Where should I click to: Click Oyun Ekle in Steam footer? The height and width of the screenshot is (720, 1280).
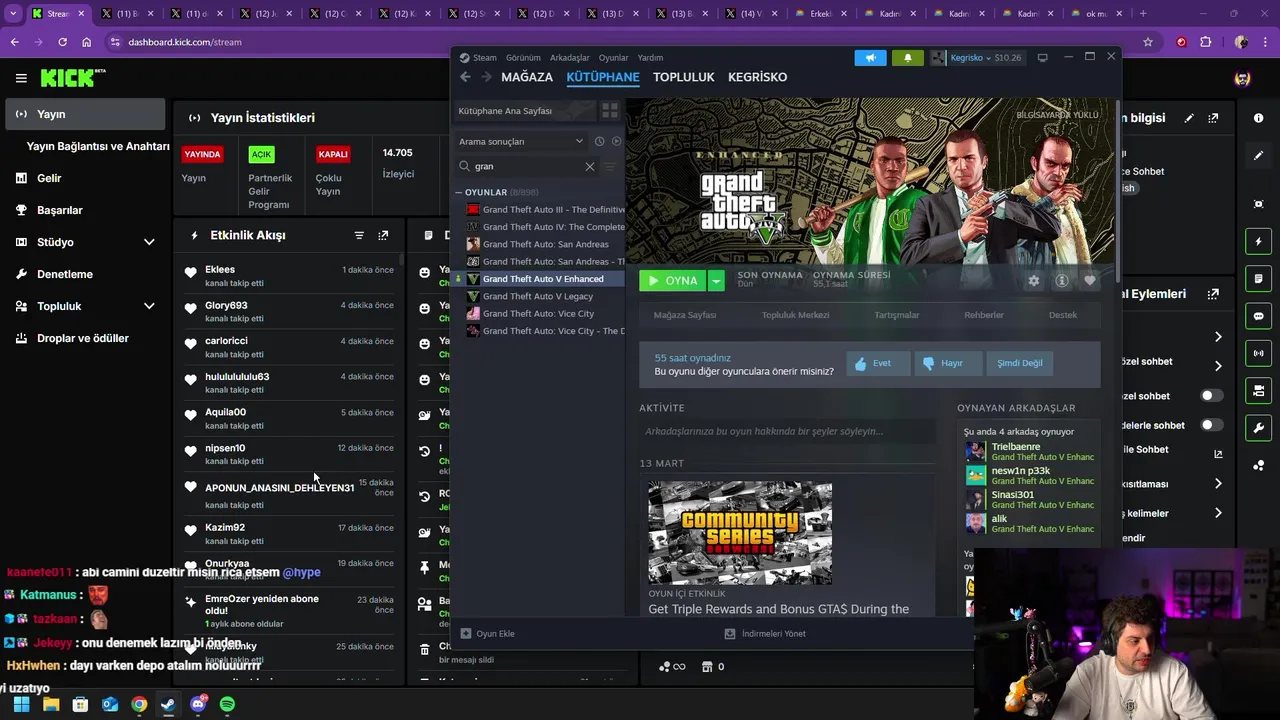point(488,633)
